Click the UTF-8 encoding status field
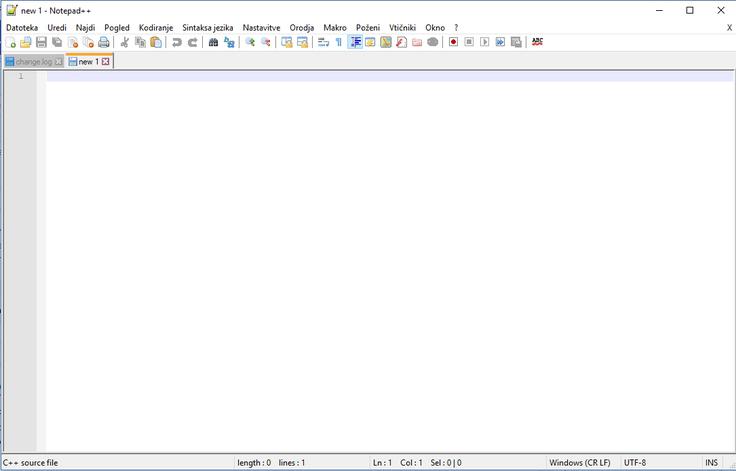This screenshot has height=471, width=736. (x=635, y=463)
